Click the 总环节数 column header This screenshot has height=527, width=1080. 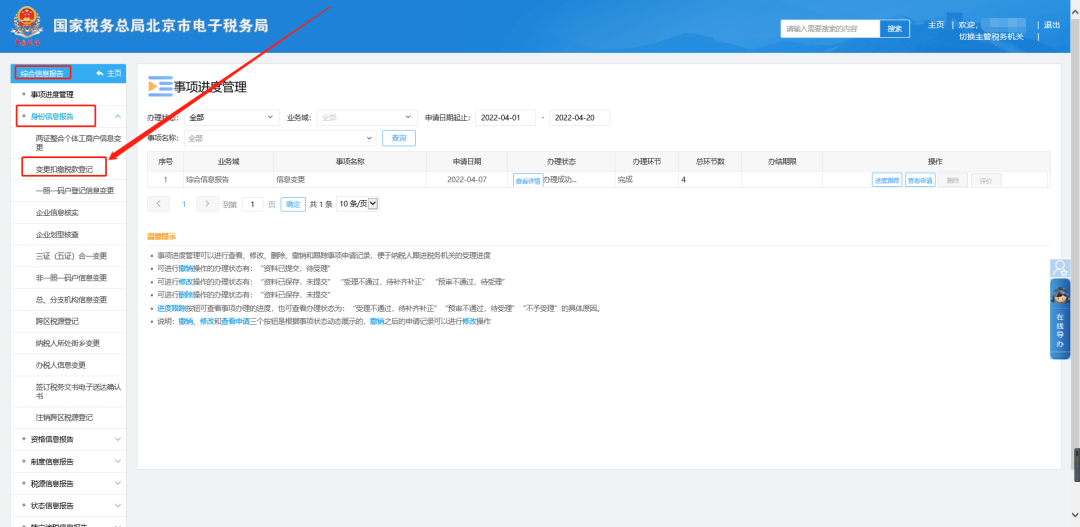710,161
